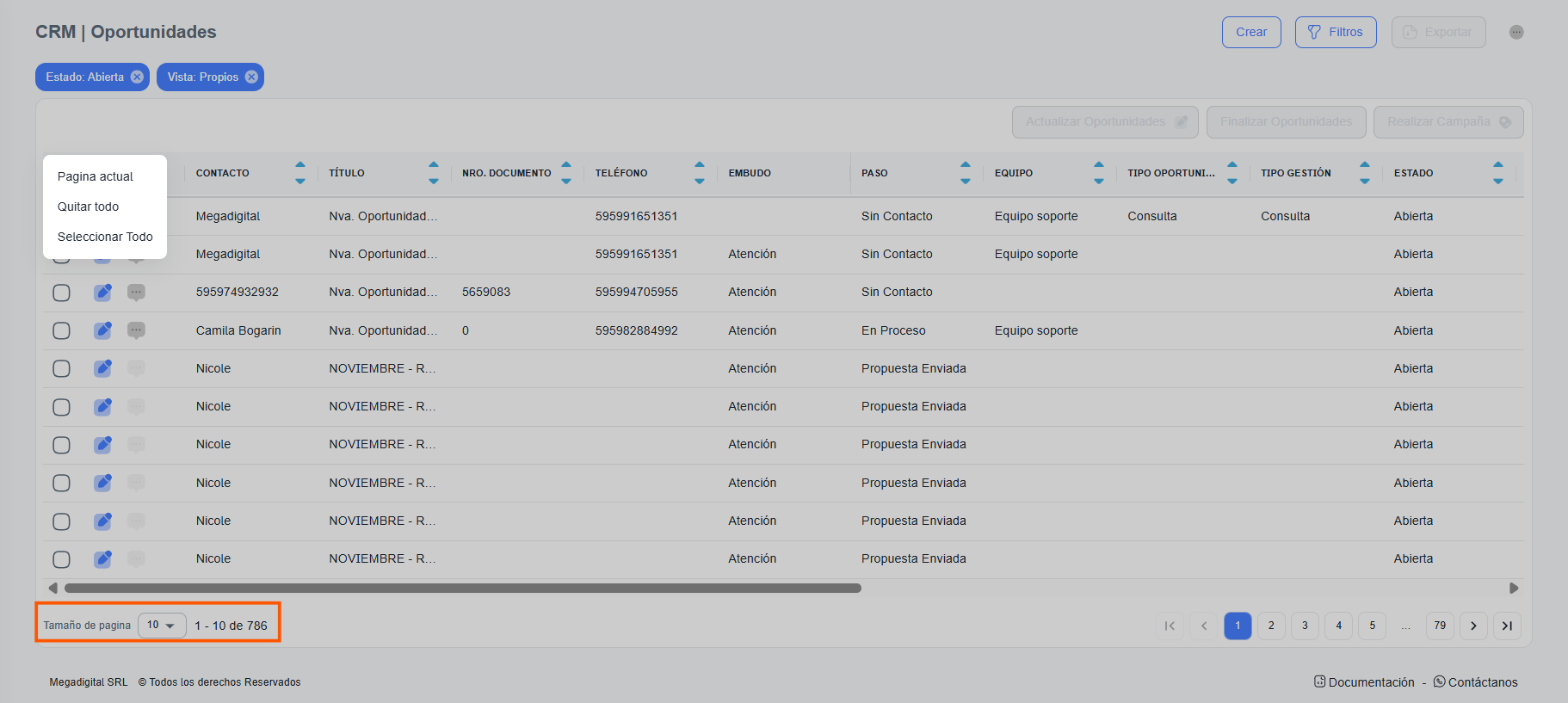Tick the checkbox for Camila Bogarin row
The image size is (1568, 703).
click(61, 330)
